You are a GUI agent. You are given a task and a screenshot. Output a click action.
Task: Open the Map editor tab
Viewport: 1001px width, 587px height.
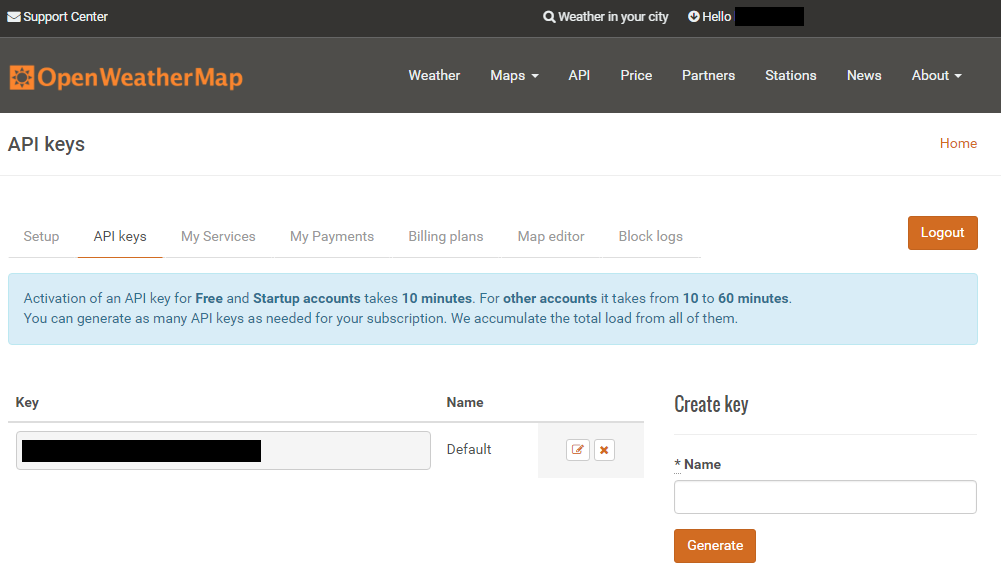[x=551, y=236]
